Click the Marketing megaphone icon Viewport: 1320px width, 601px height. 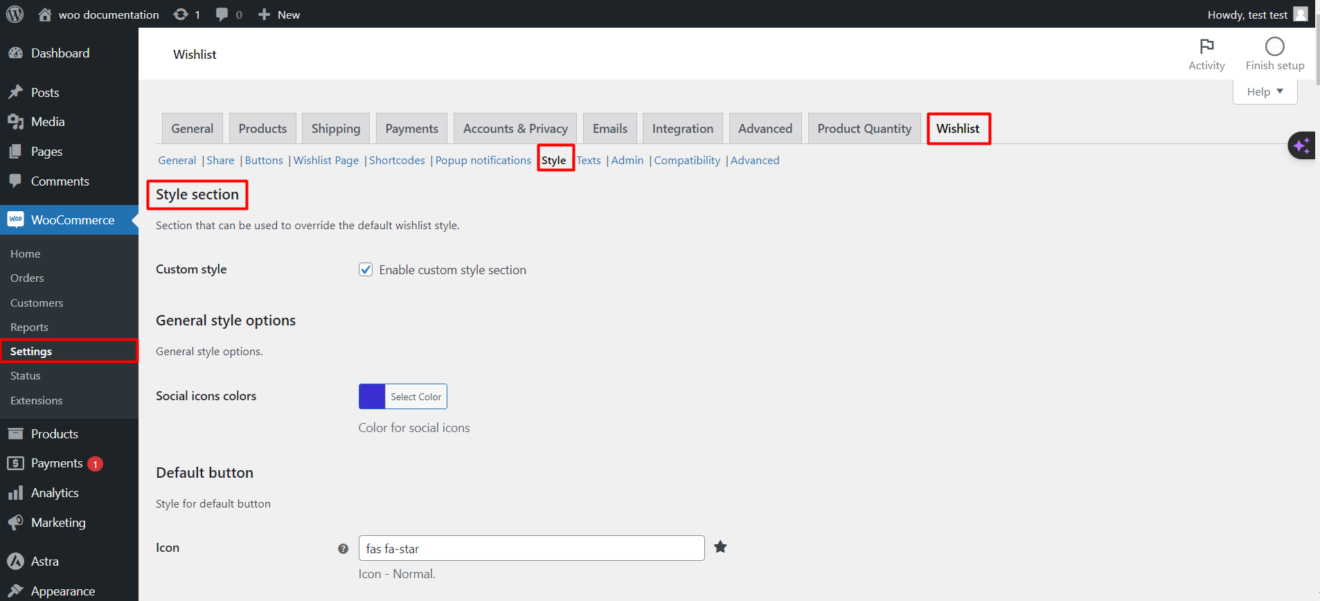point(18,522)
